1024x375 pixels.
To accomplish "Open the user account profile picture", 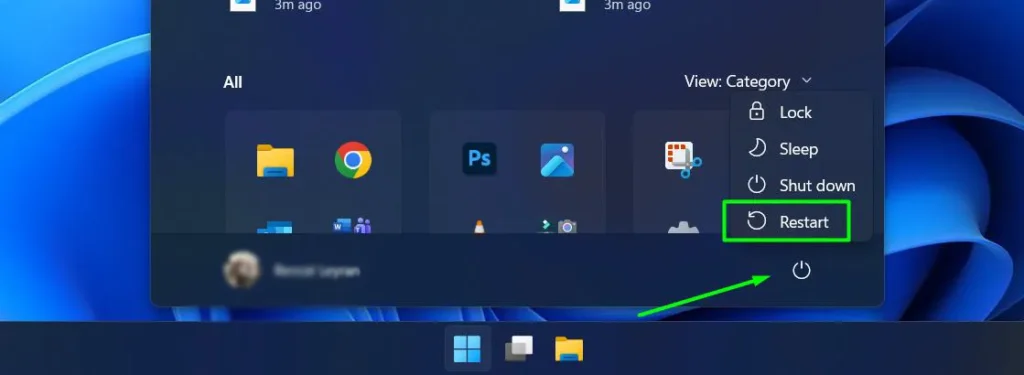I will tap(241, 270).
